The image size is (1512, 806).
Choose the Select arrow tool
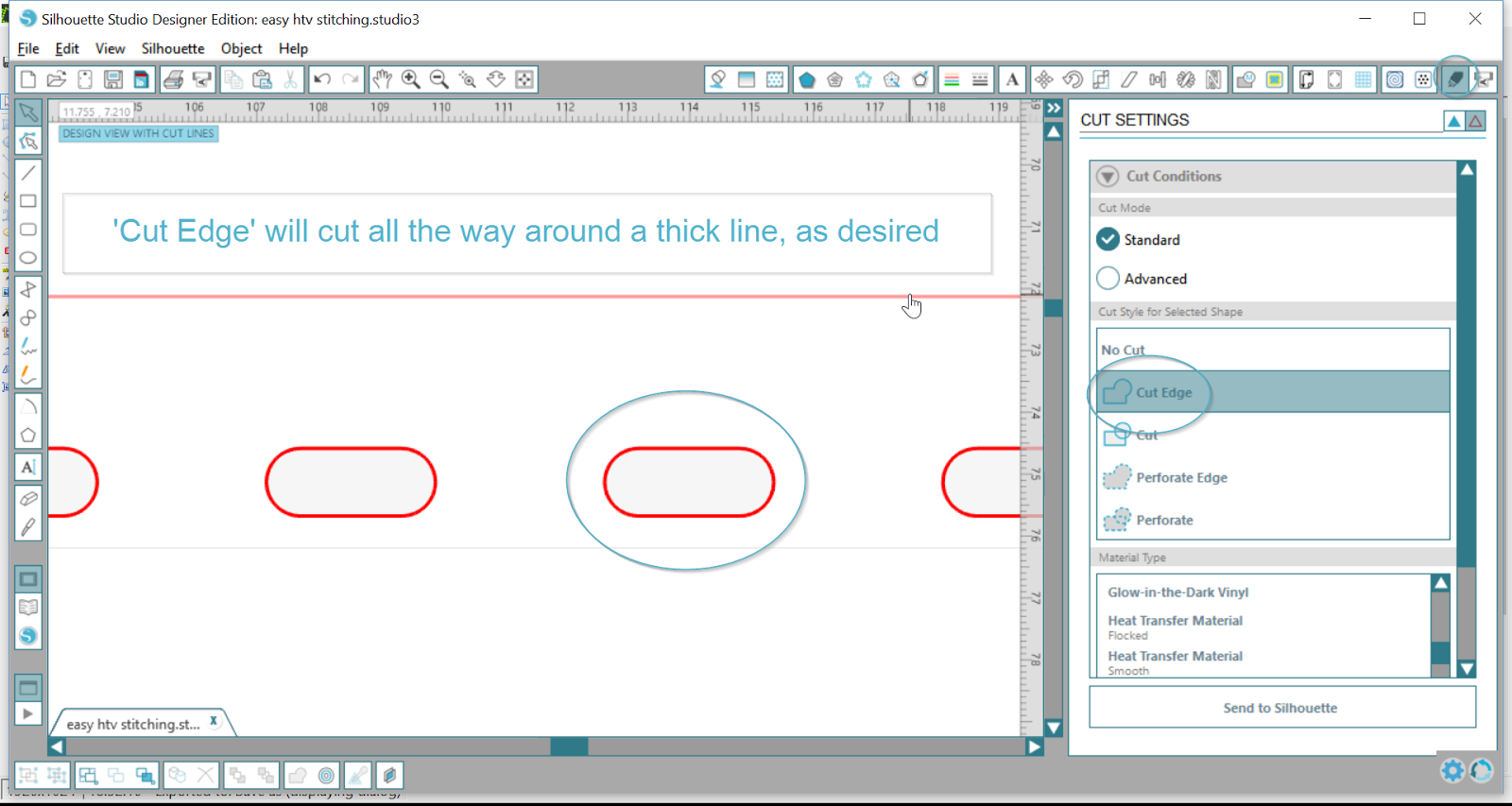pyautogui.click(x=28, y=113)
